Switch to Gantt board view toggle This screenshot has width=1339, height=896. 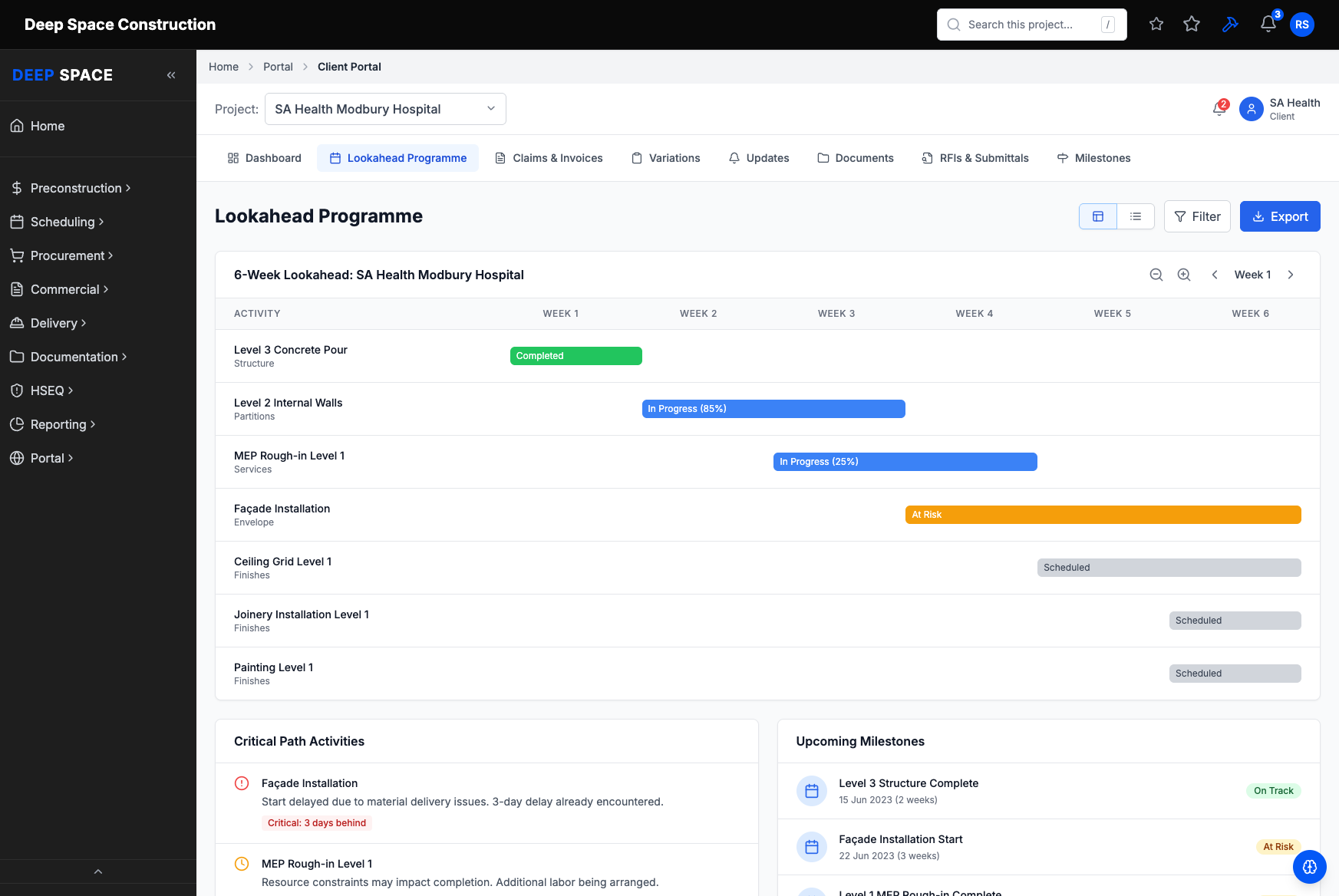1098,216
